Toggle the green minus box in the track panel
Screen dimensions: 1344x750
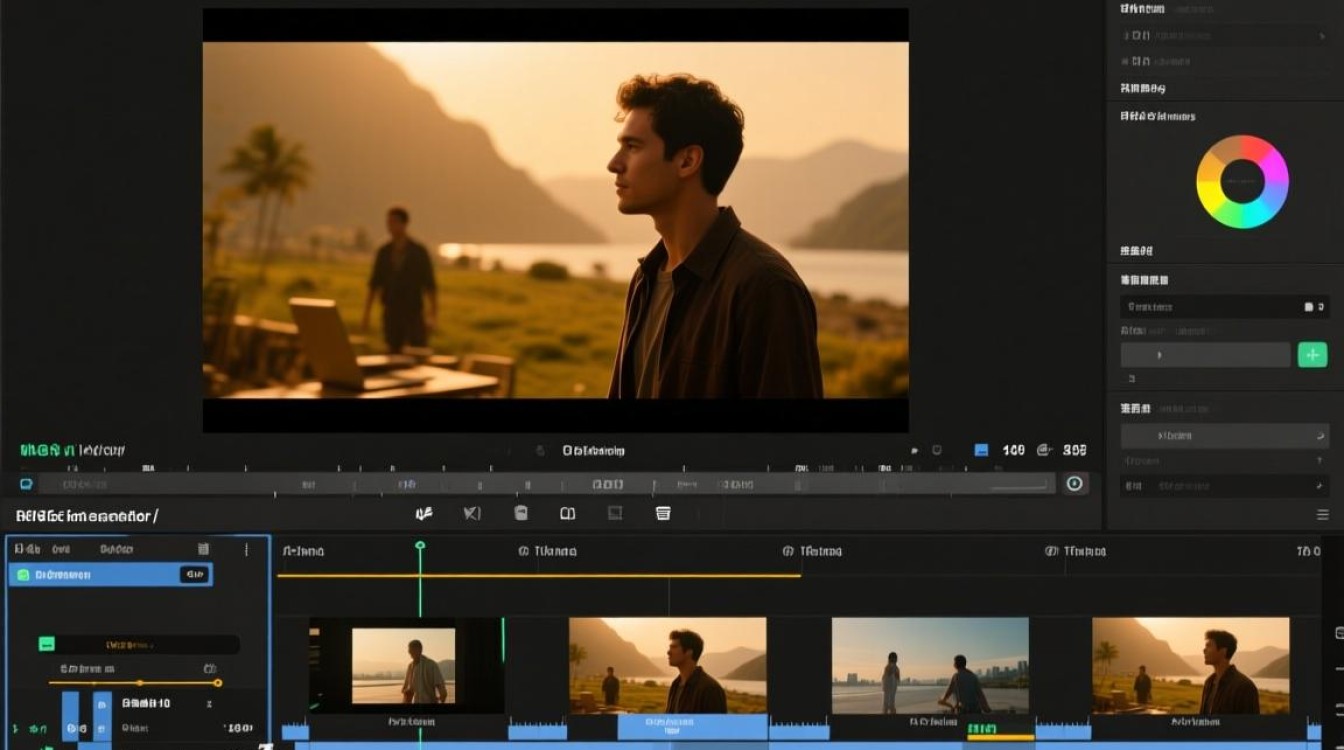[x=47, y=644]
